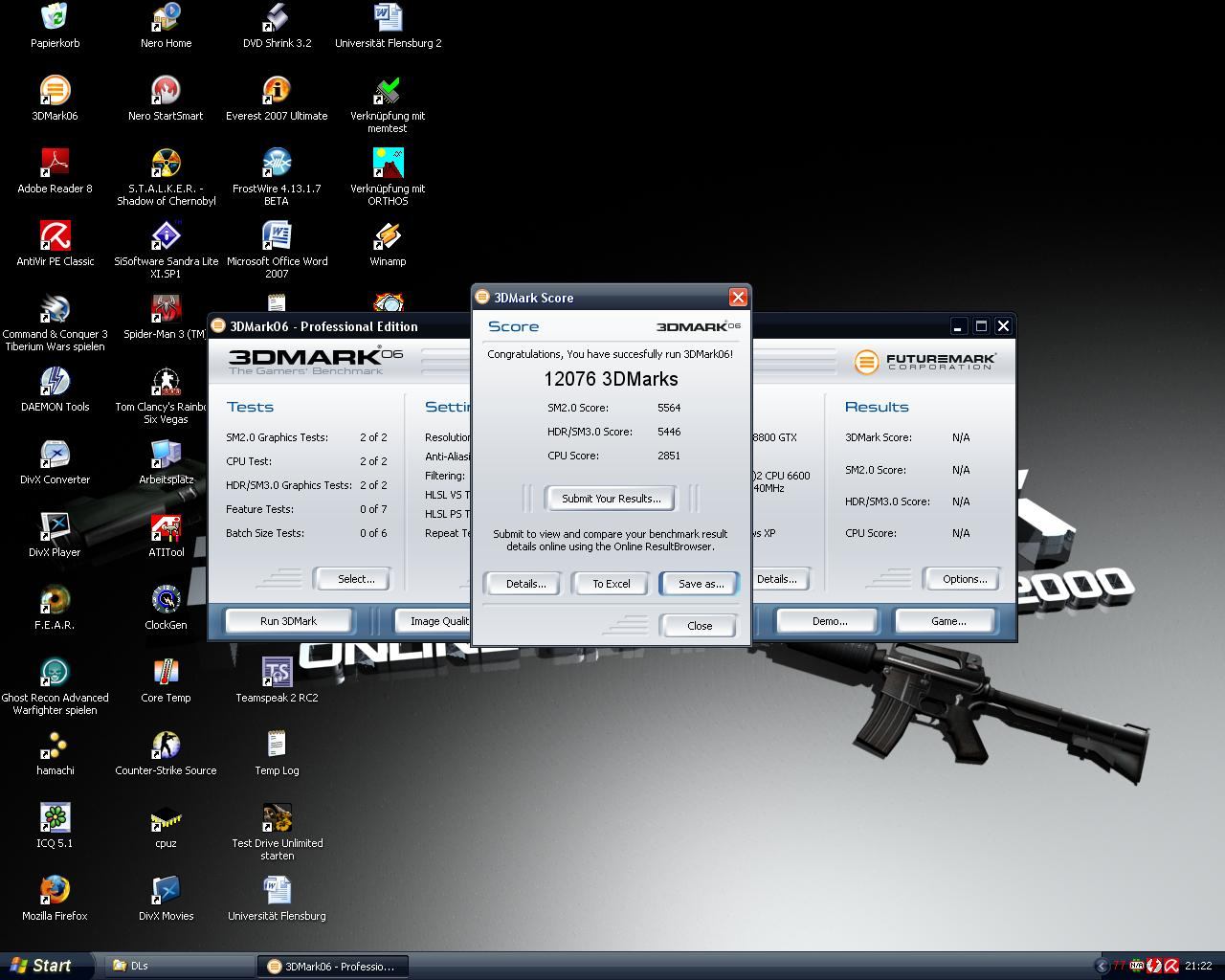Open the ORTHOS shortcut icon
This screenshot has width=1225, height=980.
click(388, 163)
